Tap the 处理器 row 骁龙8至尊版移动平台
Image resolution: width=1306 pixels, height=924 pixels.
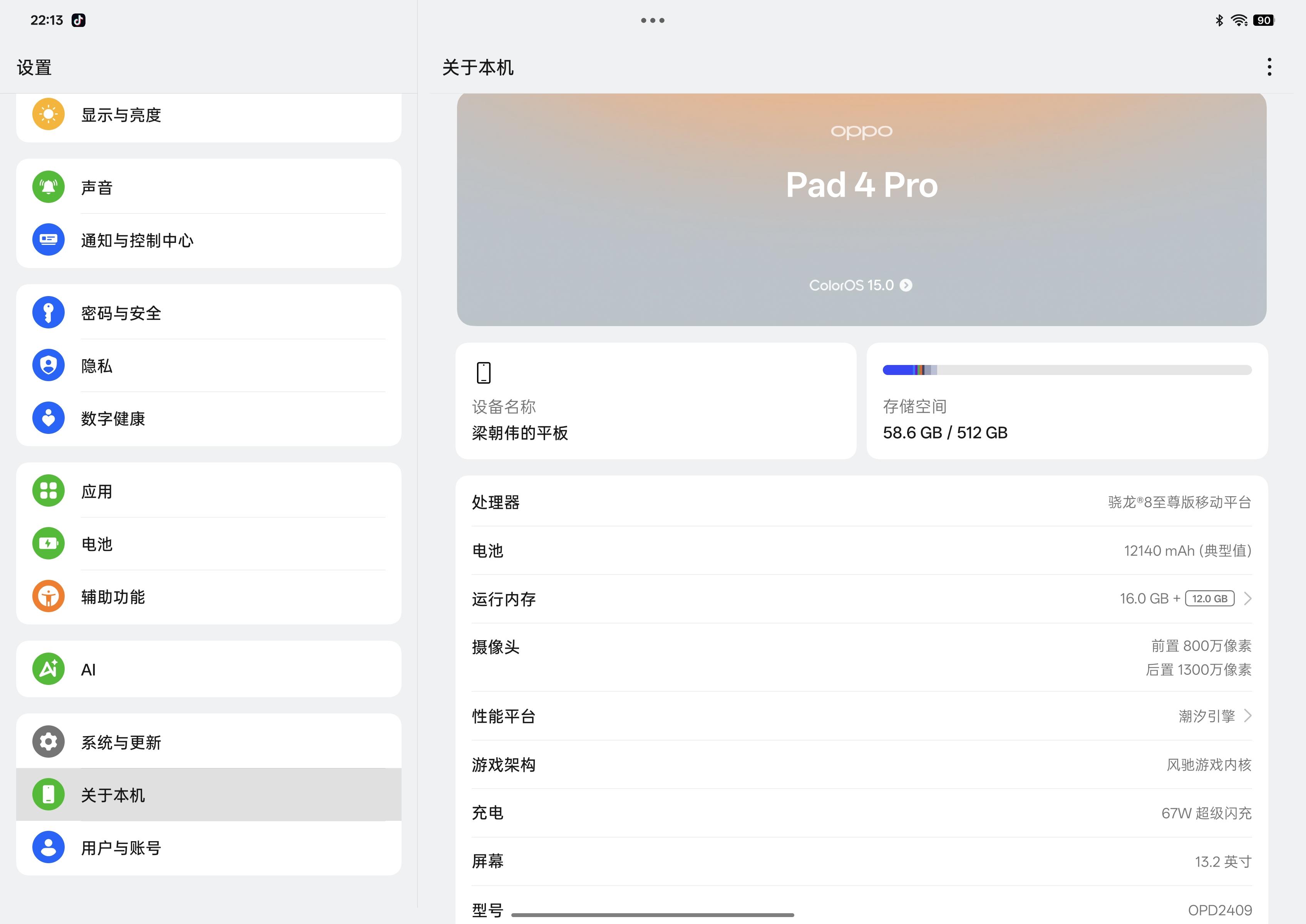click(862, 502)
